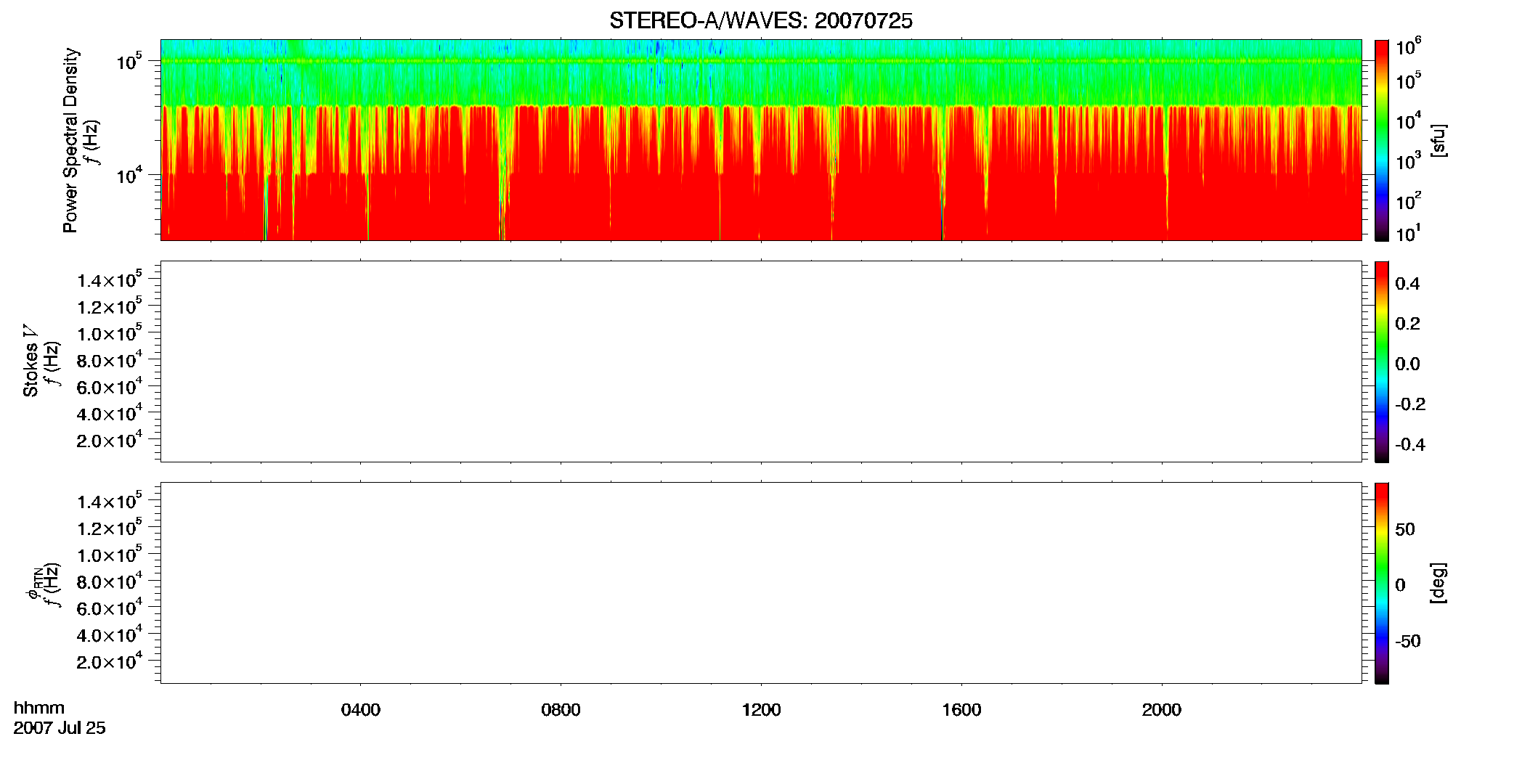1522x784 pixels.
Task: Click the 1.0×10⁵ tick in the bottom panel
Action: pyautogui.click(x=110, y=555)
